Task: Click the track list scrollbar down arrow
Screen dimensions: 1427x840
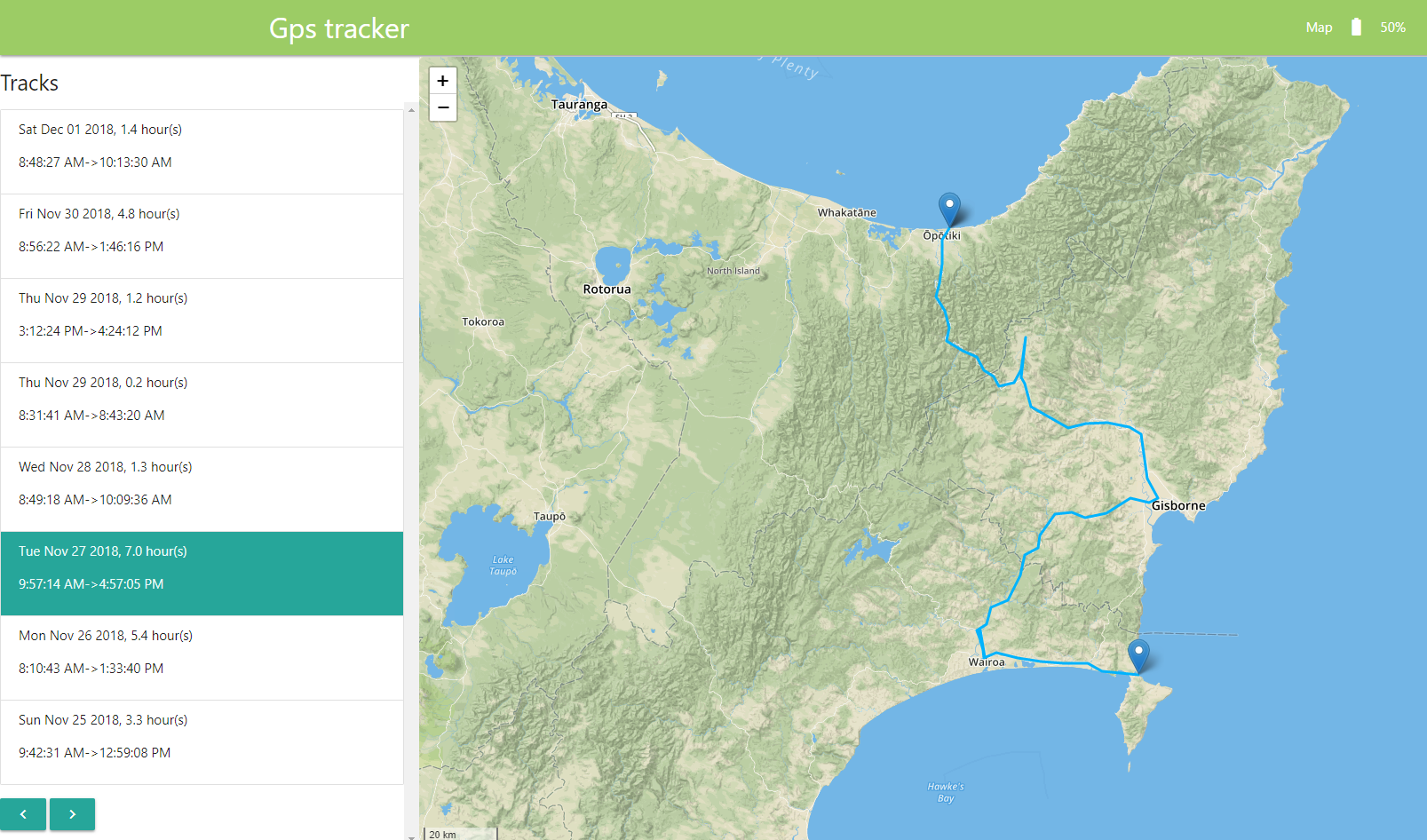Action: [x=411, y=836]
